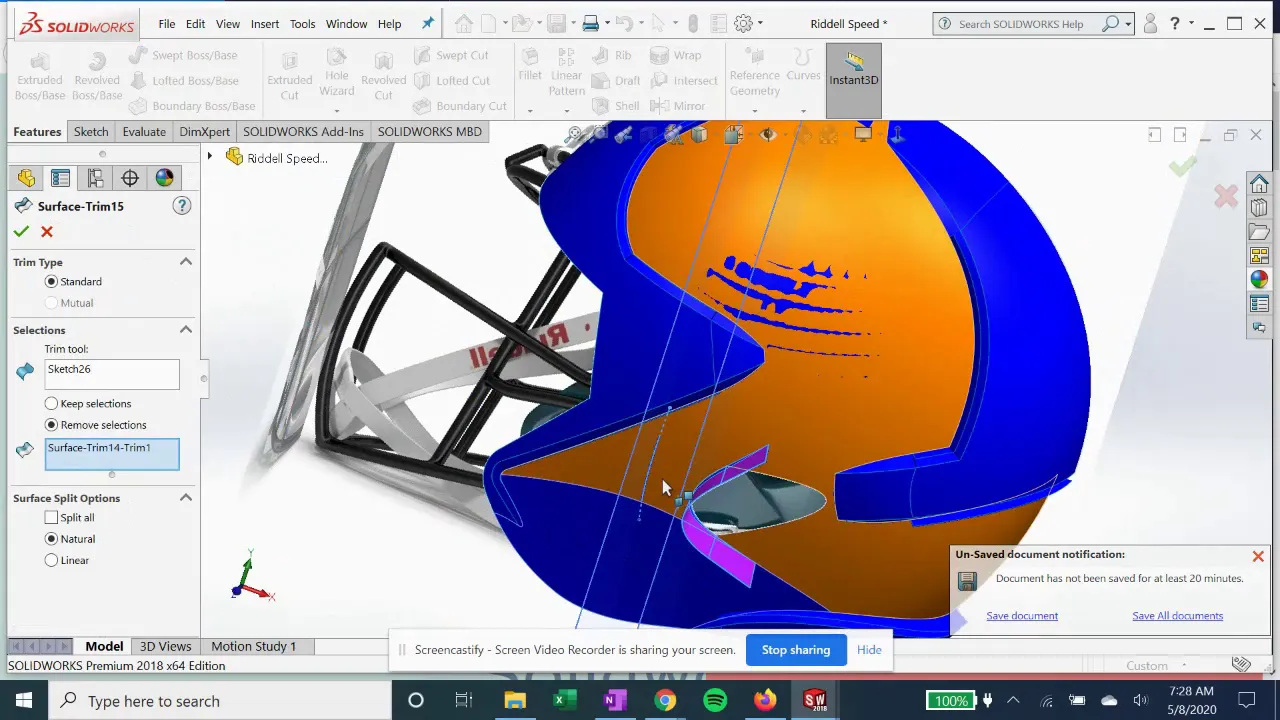The width and height of the screenshot is (1280, 720).
Task: Open the Insert menu
Action: (265, 24)
